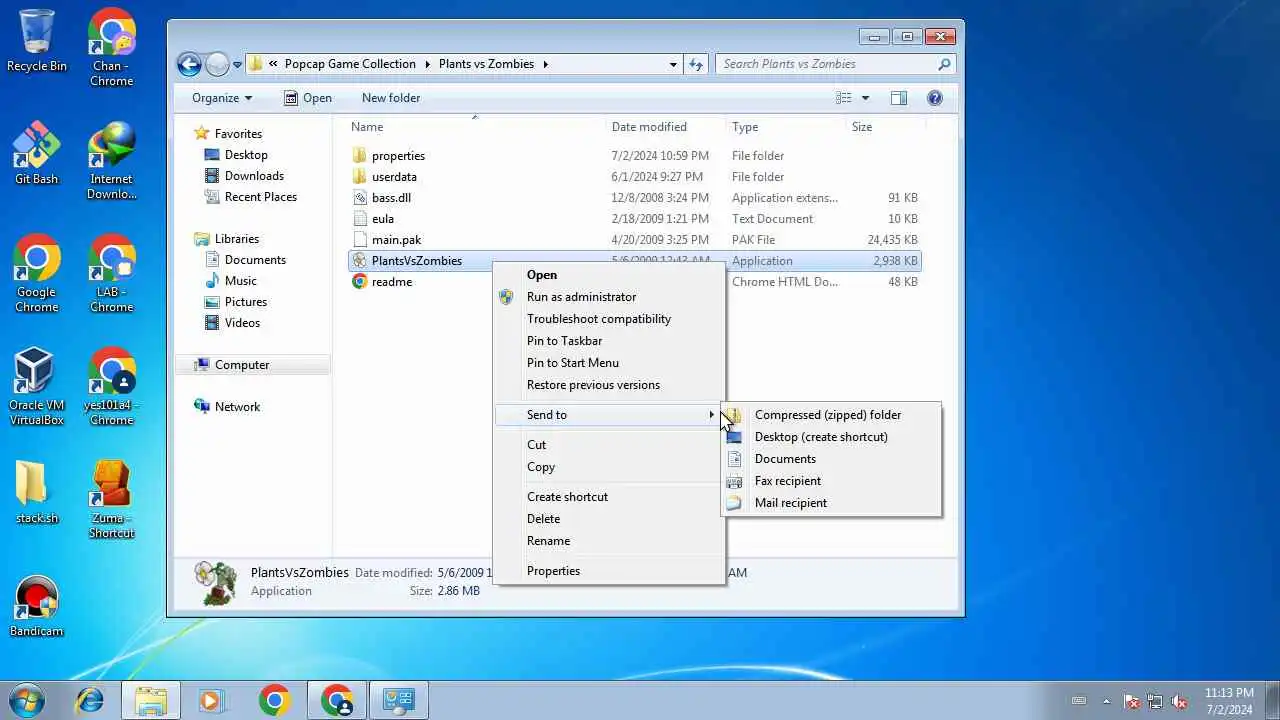Open the view options dropdown arrow
This screenshot has width=1280, height=720.
click(865, 98)
